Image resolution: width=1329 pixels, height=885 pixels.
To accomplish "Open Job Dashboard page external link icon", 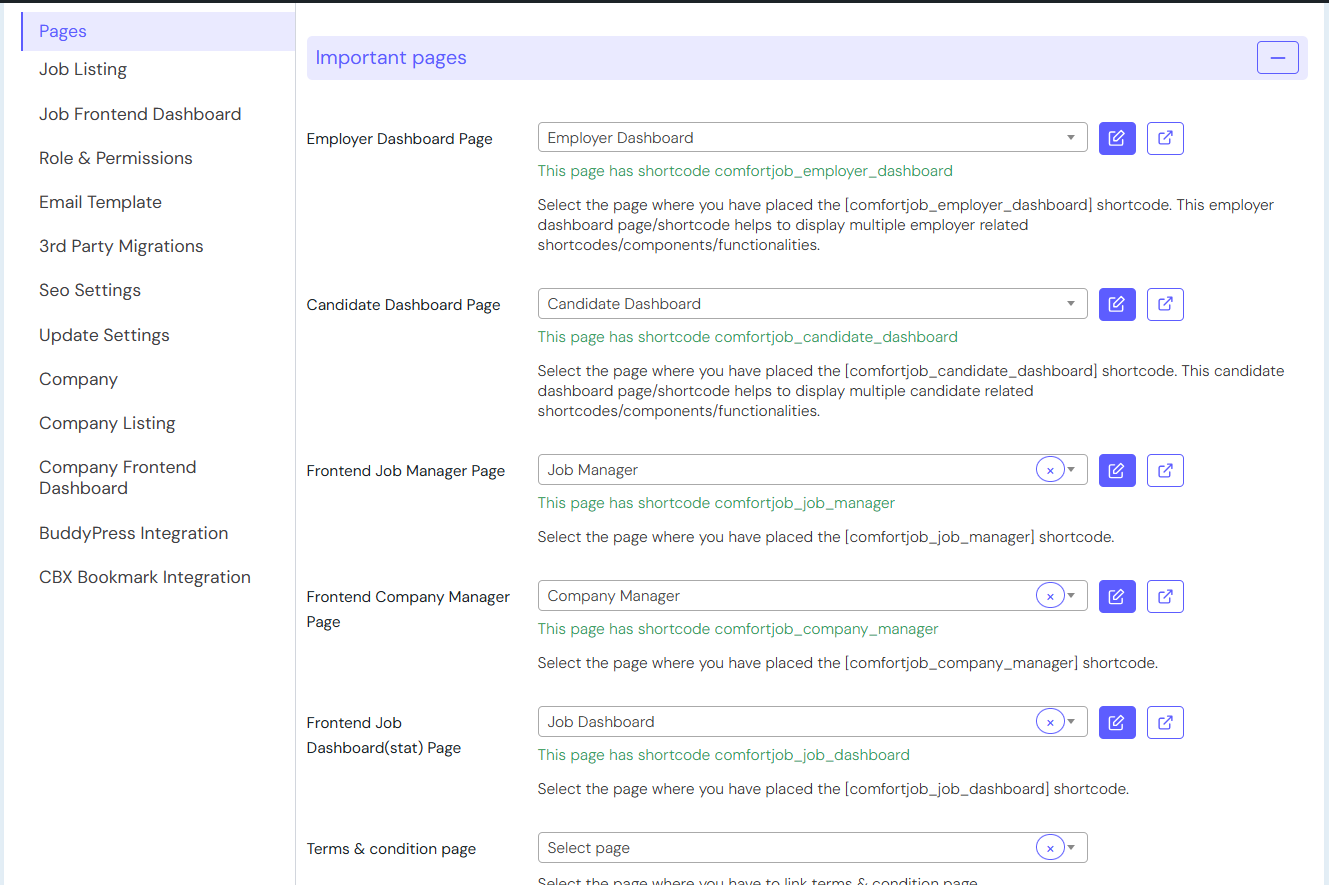I will pos(1165,722).
